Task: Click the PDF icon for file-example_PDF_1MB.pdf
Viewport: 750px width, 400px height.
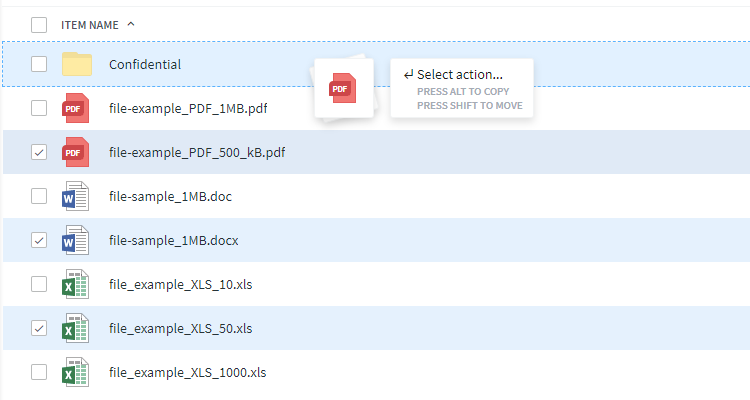Action: coord(75,108)
